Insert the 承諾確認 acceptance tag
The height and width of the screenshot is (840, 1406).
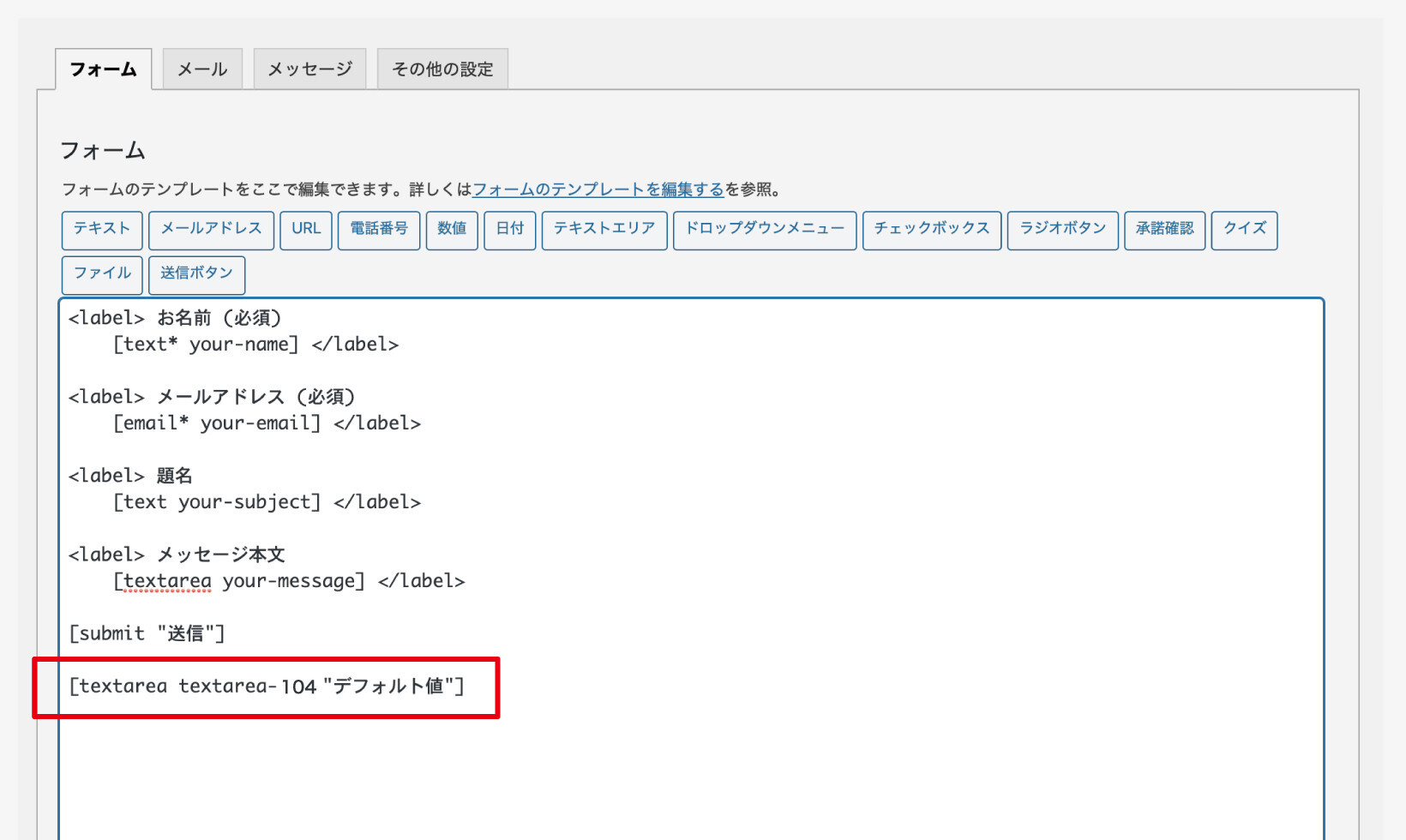click(x=1164, y=230)
